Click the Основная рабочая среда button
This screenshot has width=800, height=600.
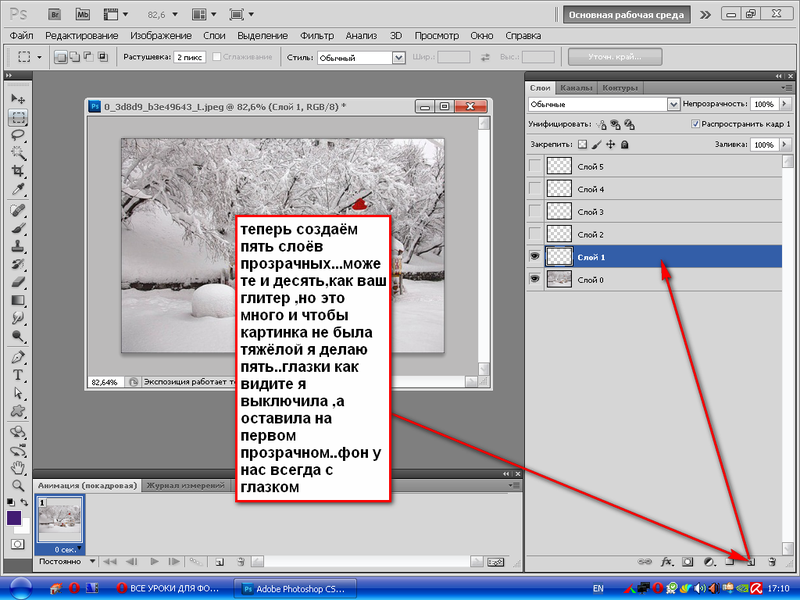[627, 15]
